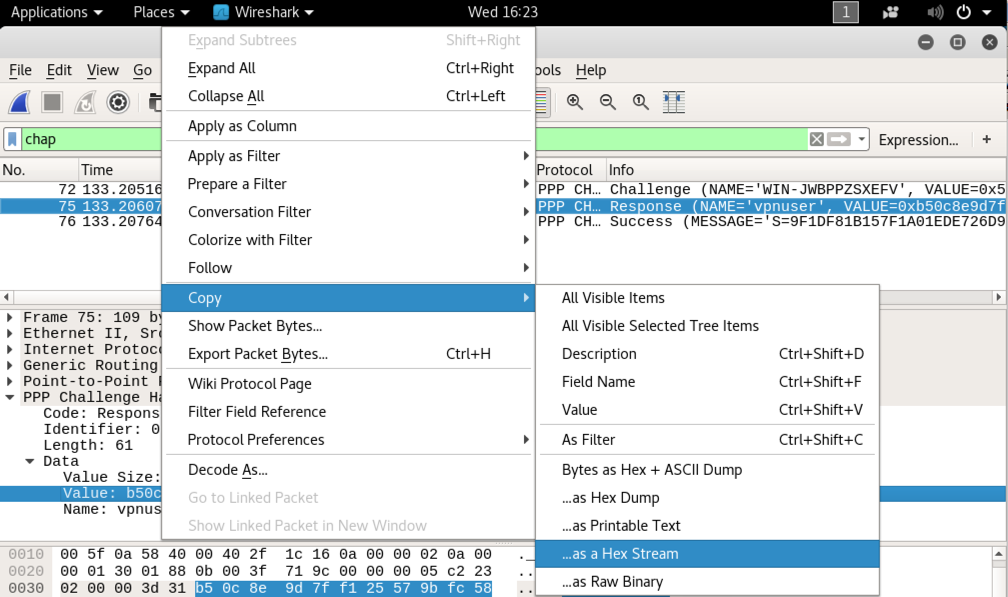Open Conversation Filter submenu
Screen dimensions: 1008x597
(349, 212)
